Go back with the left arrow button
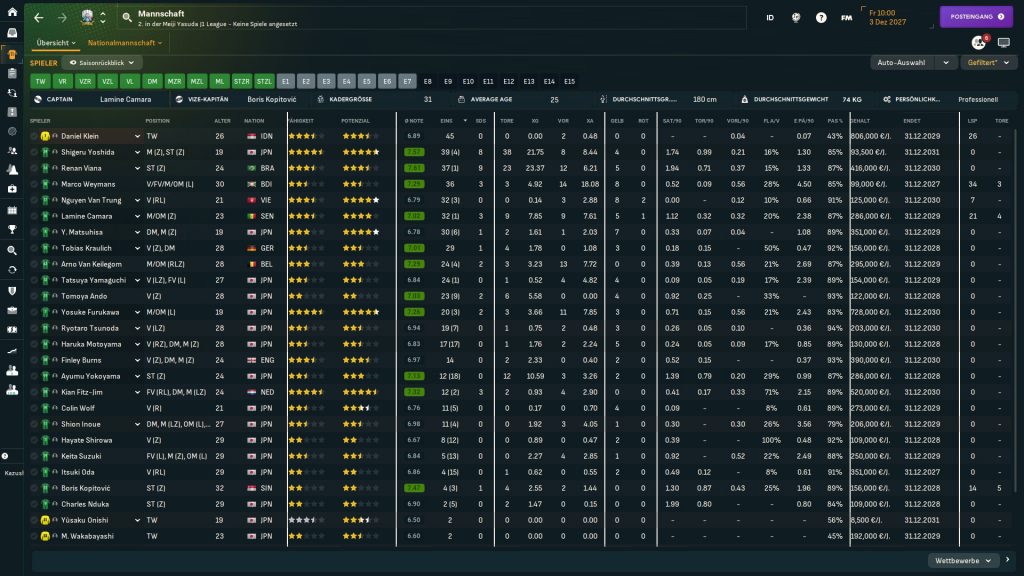Image resolution: width=1024 pixels, height=576 pixels. pos(38,17)
